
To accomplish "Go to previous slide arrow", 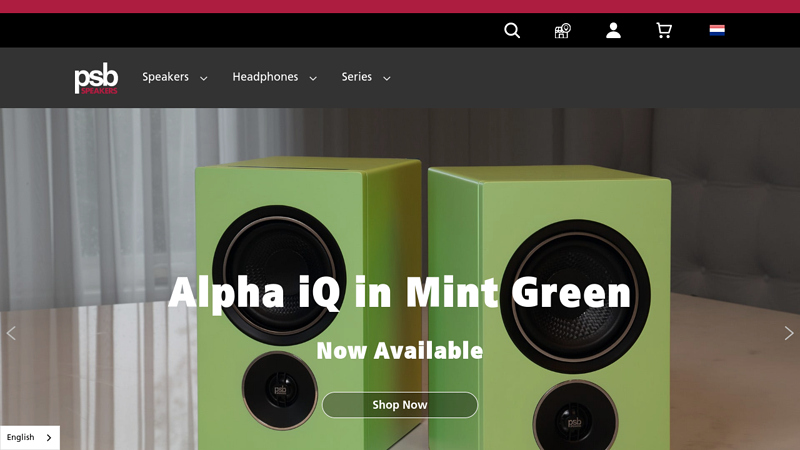I will tap(11, 333).
